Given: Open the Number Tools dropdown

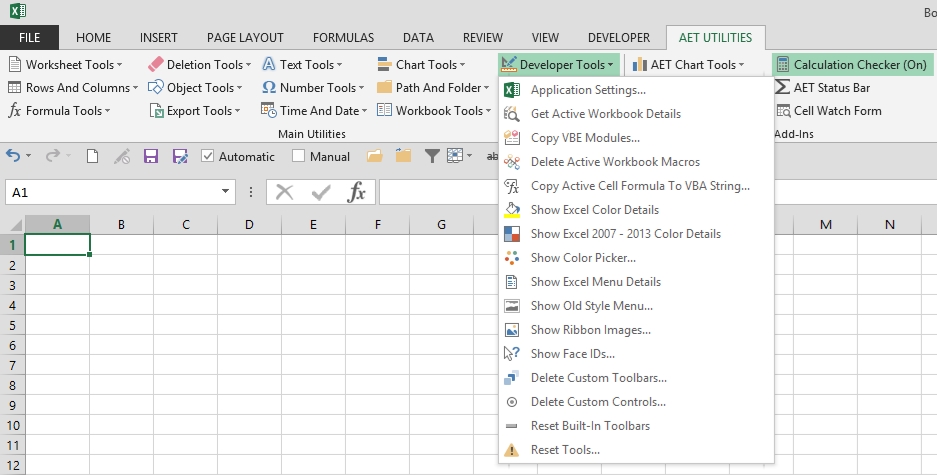Looking at the screenshot, I should coord(313,87).
